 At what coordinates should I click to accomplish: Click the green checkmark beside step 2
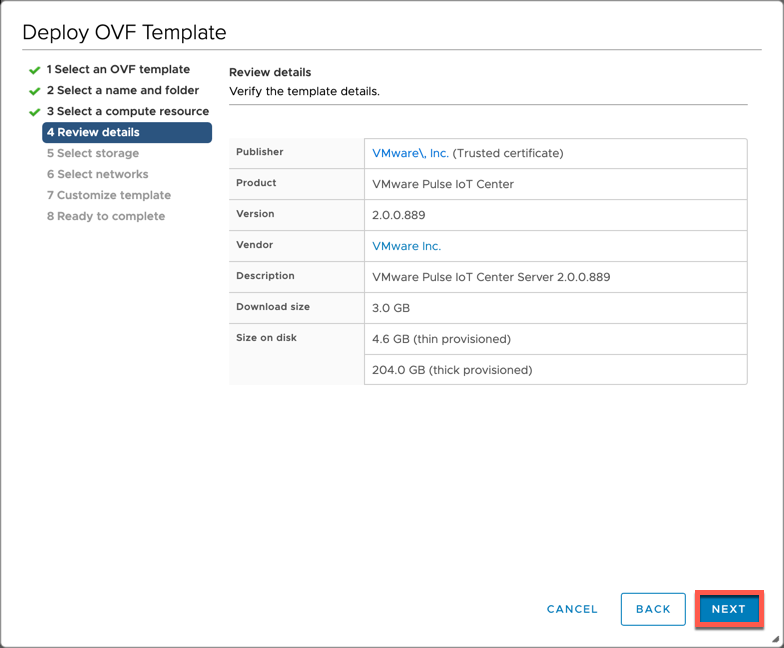click(34, 91)
